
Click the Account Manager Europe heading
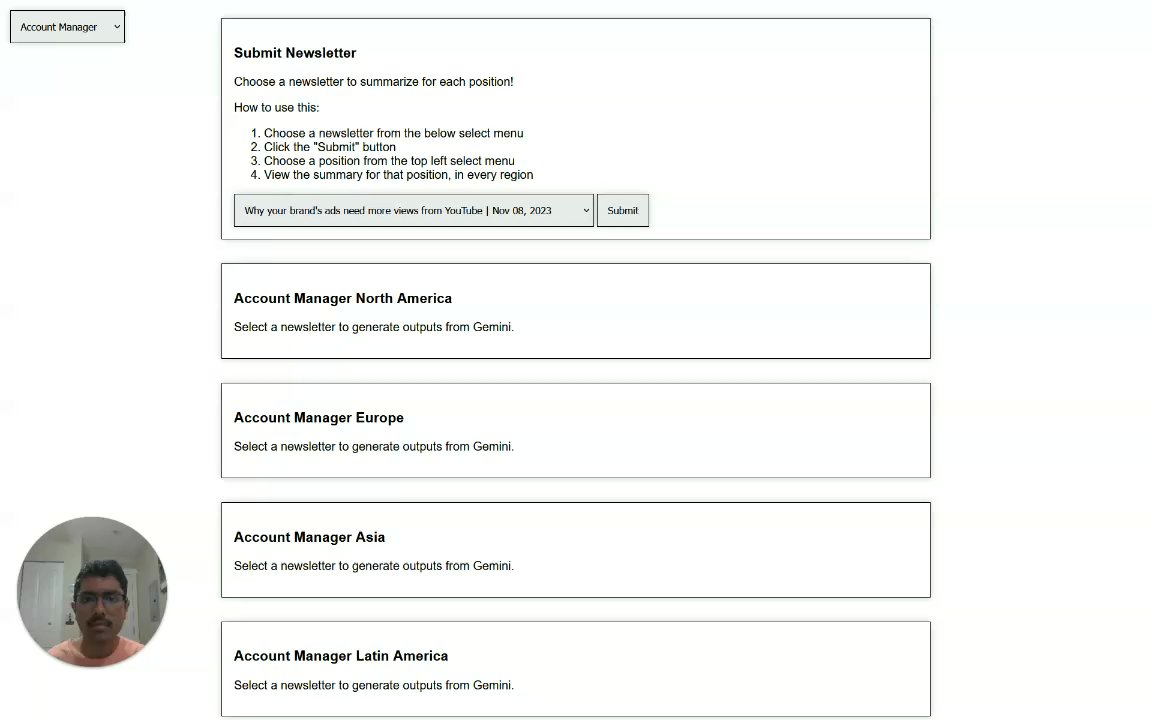click(x=319, y=417)
